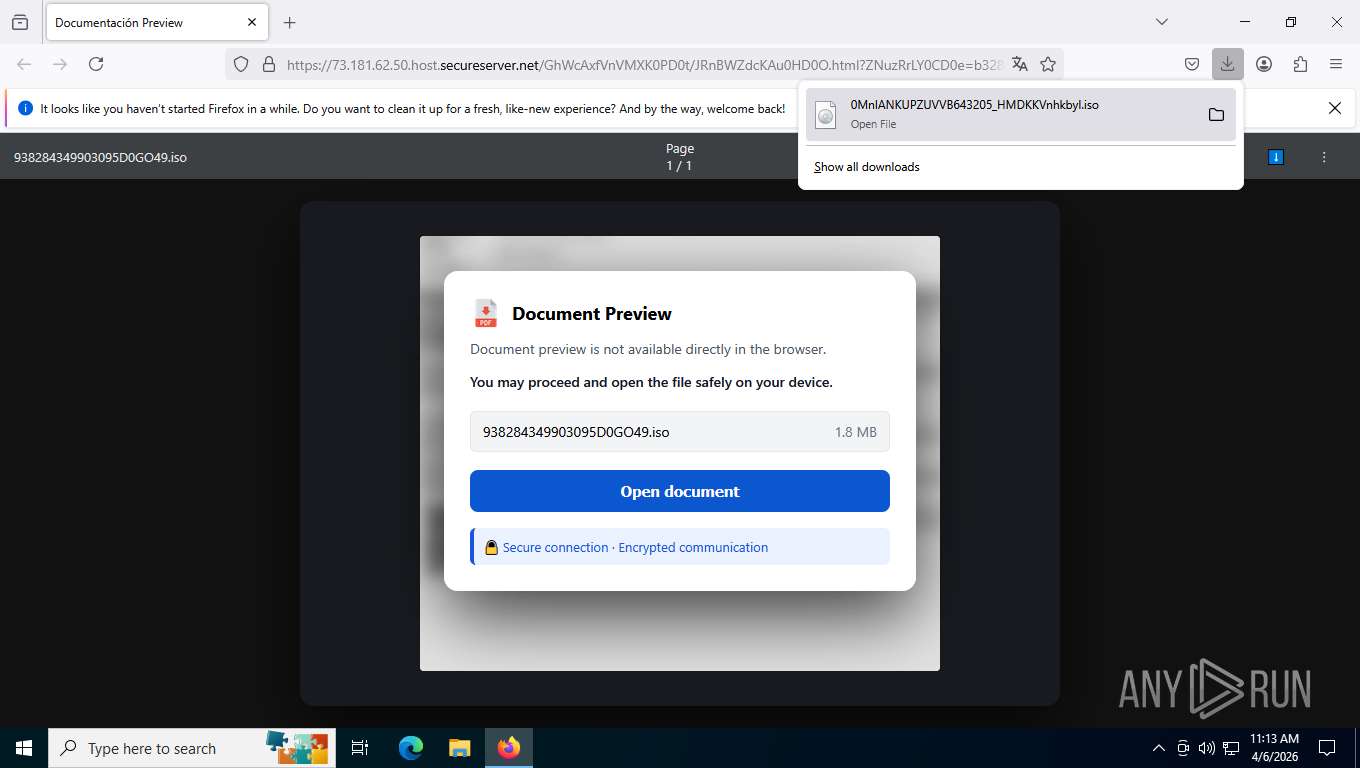Open the PDF viewer more options menu

pos(1324,157)
